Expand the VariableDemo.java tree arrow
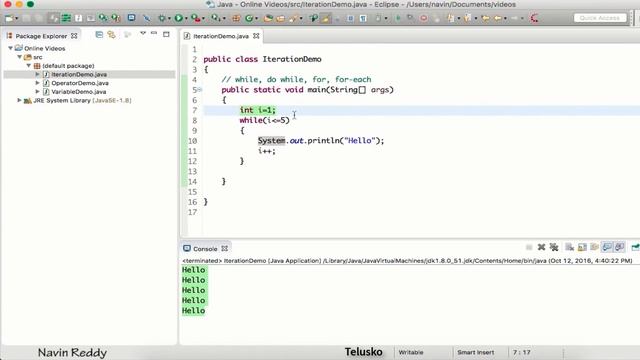 pos(38,91)
